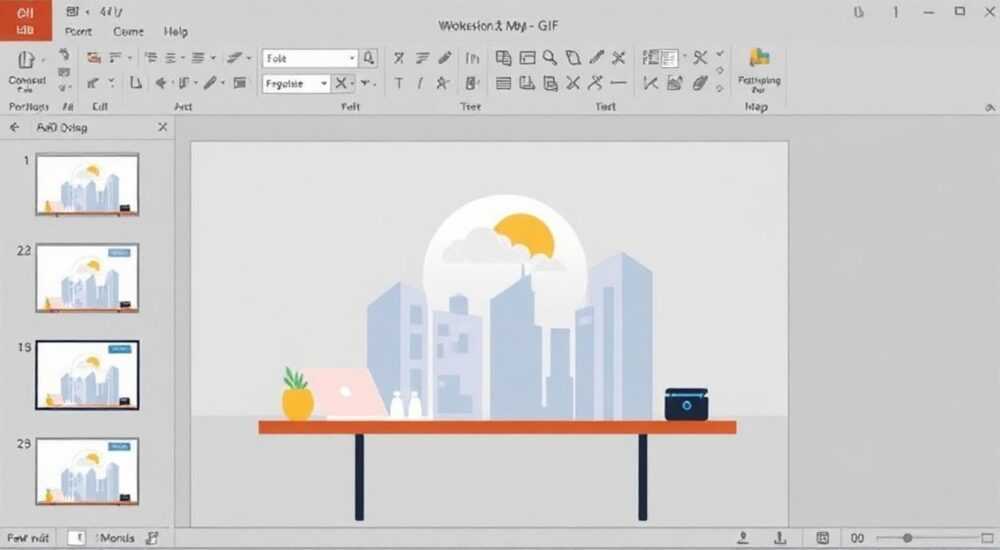1000x550 pixels.
Task: Click the pencil icon in the Felt group
Action: [445, 58]
